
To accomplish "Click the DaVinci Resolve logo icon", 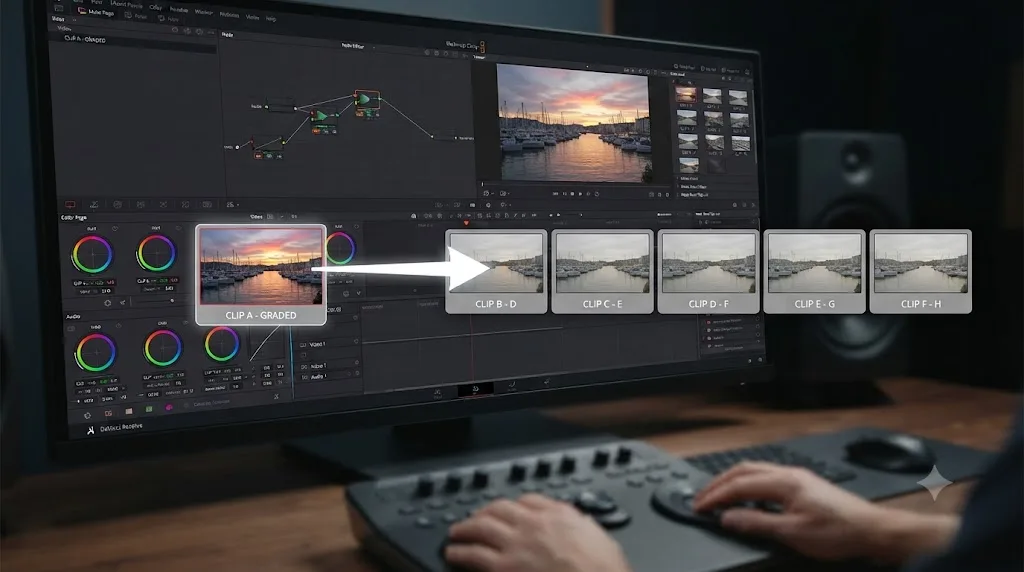I will 91,430.
